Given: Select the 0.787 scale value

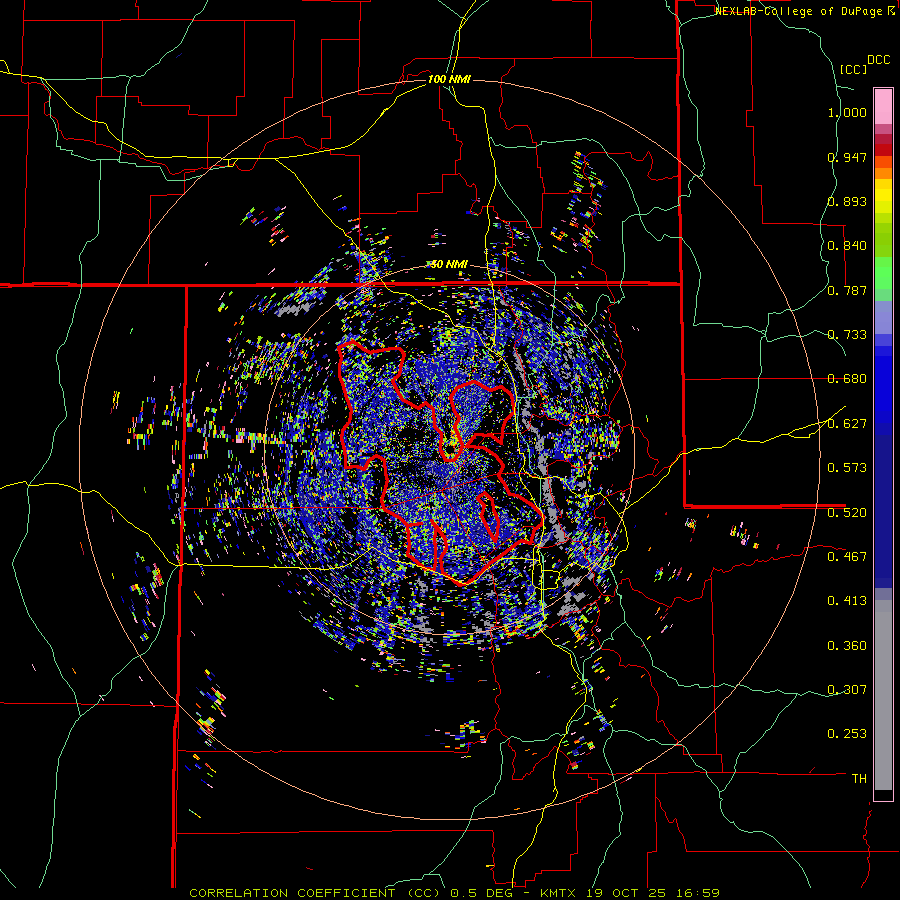Looking at the screenshot, I should [847, 290].
